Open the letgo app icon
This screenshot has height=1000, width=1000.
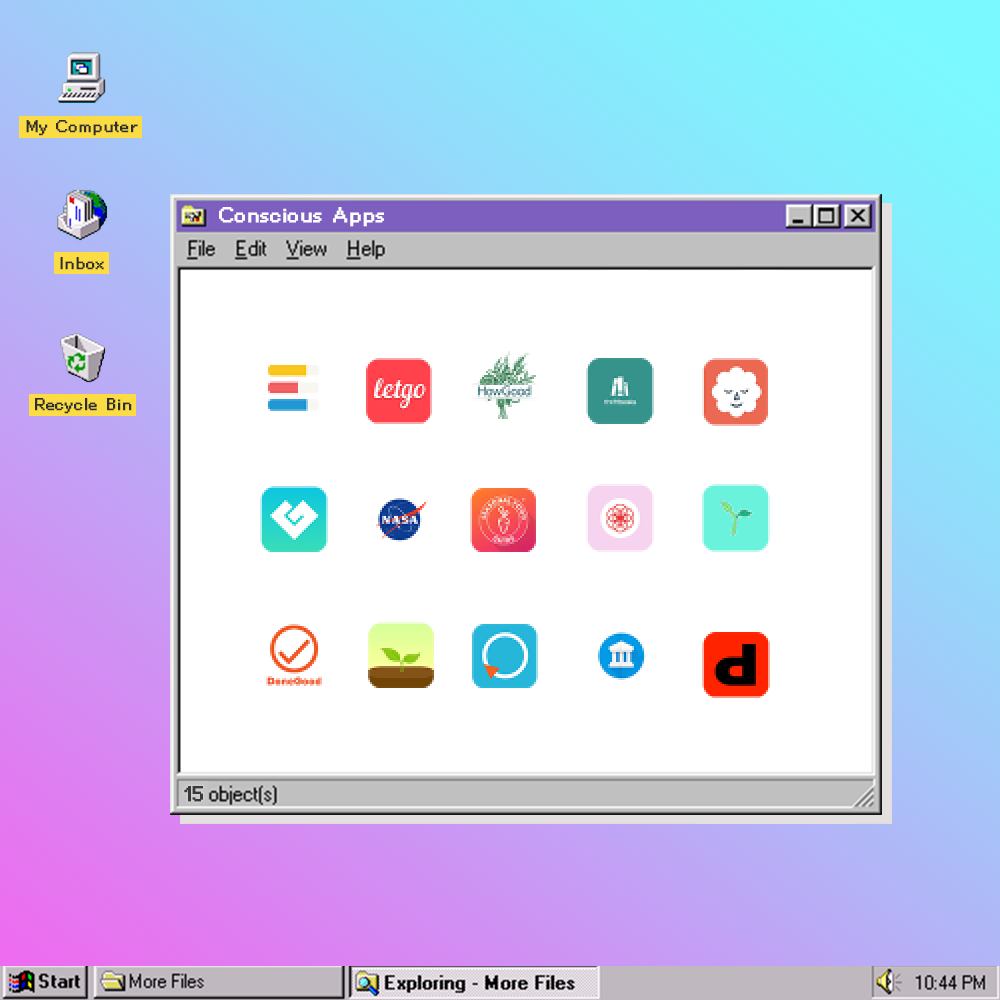pyautogui.click(x=398, y=390)
